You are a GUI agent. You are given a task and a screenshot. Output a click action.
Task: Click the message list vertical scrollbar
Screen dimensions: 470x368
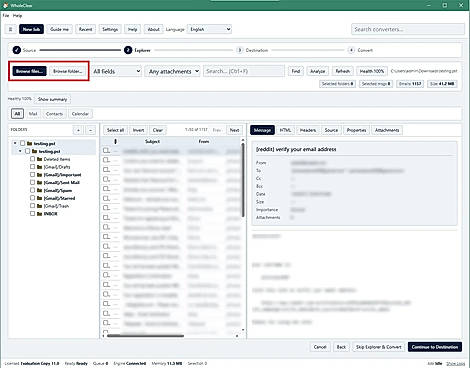(x=243, y=180)
